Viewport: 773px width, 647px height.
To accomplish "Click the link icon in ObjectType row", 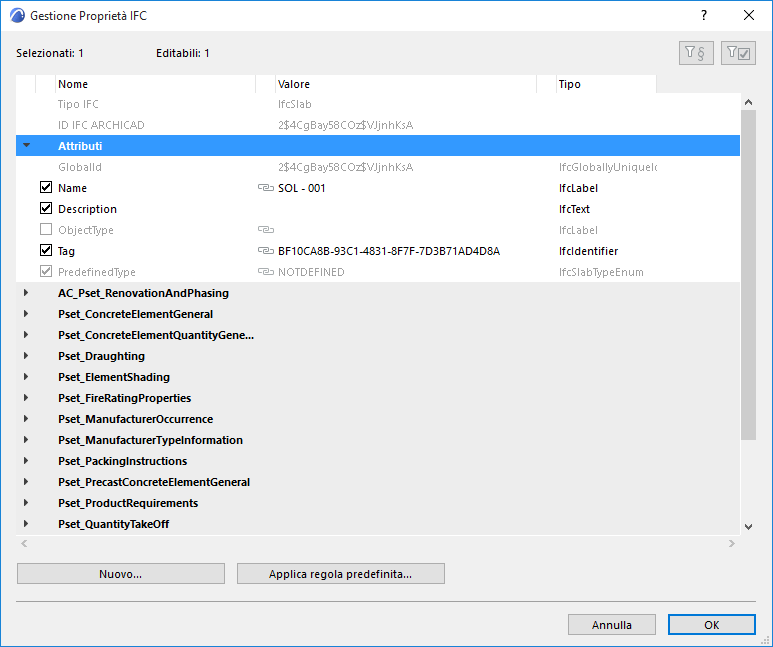I will point(266,230).
